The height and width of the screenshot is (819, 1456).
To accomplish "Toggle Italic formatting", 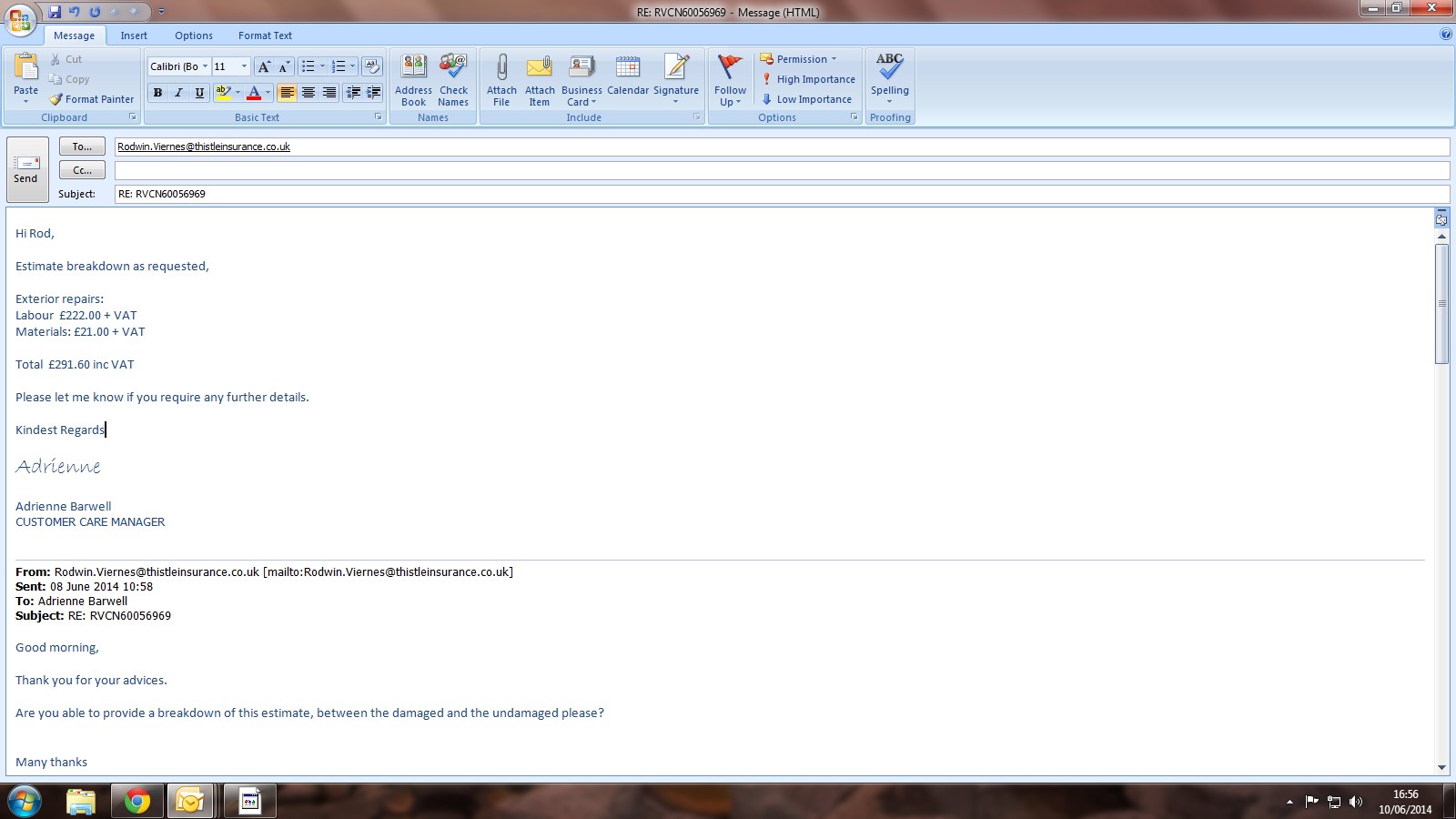I will coord(178,93).
